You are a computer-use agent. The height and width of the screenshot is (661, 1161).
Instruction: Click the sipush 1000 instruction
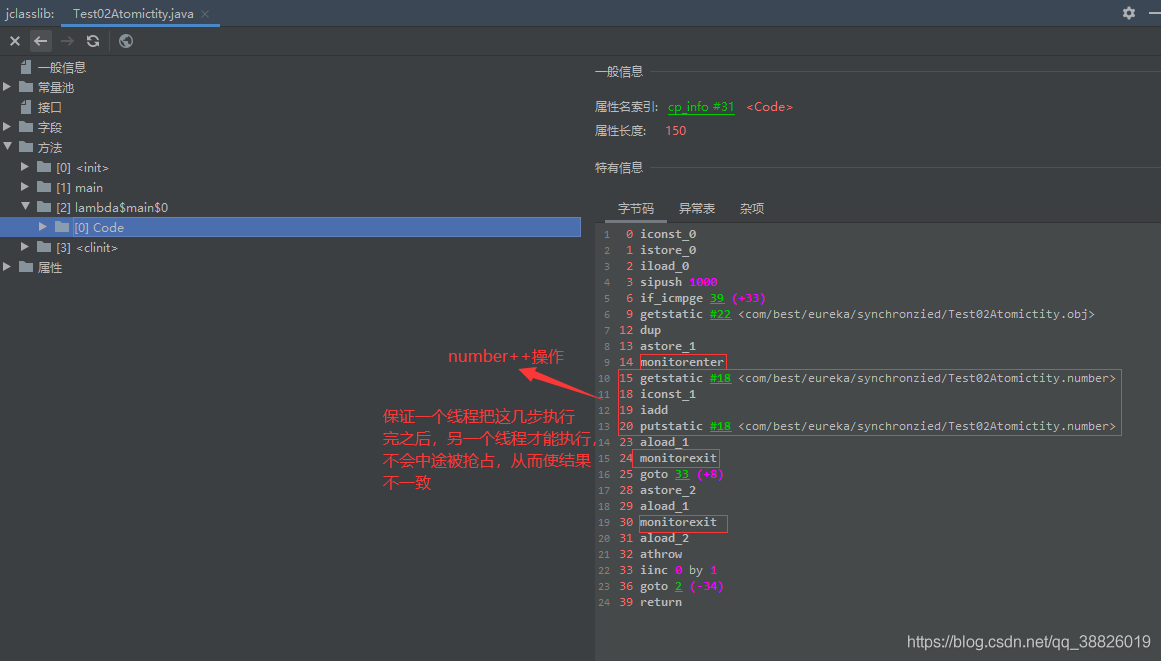pos(678,282)
